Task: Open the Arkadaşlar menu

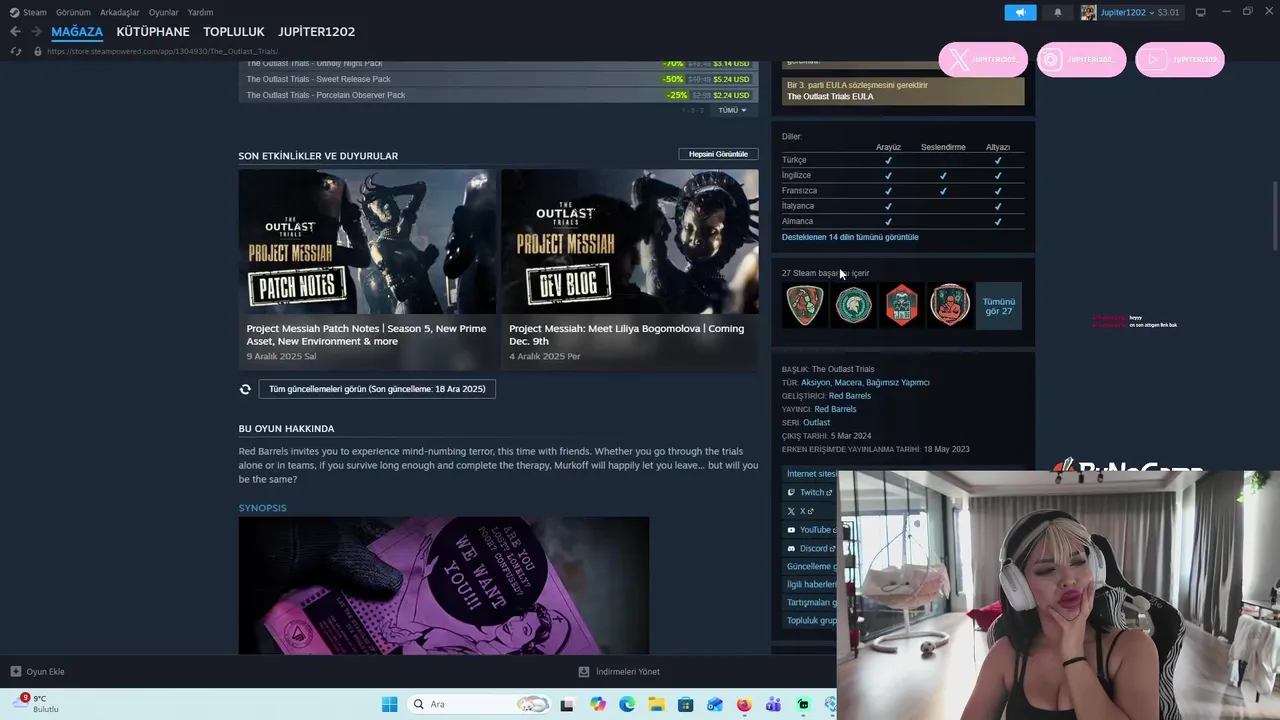Action: click(120, 12)
